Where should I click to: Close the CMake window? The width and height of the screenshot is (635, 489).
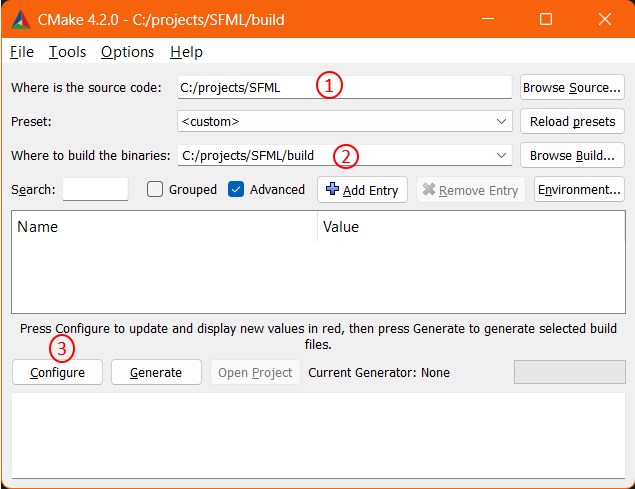click(x=605, y=19)
